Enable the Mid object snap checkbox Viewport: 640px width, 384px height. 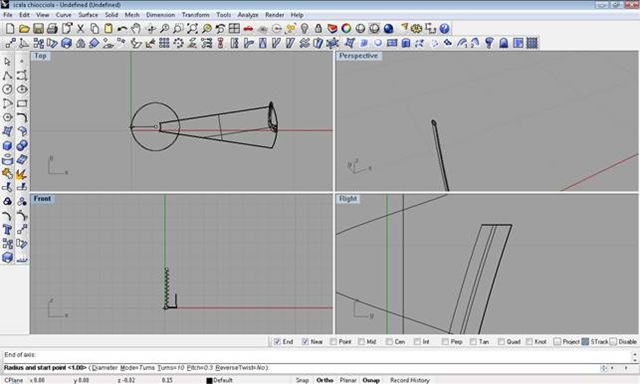pos(361,342)
